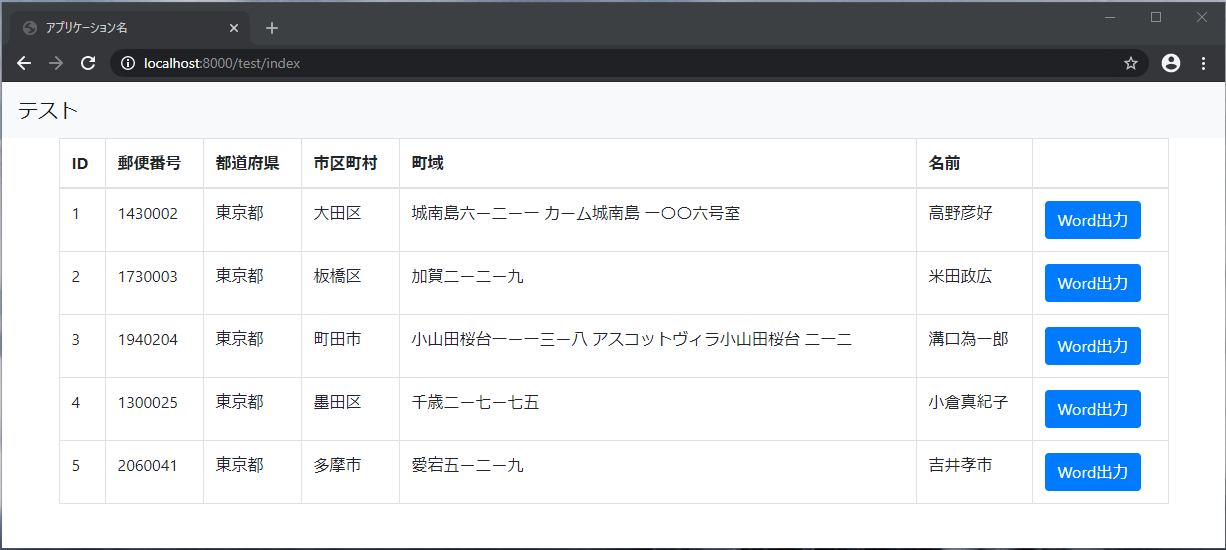Click the name 高野彦好
This screenshot has width=1226, height=550.
point(960,213)
